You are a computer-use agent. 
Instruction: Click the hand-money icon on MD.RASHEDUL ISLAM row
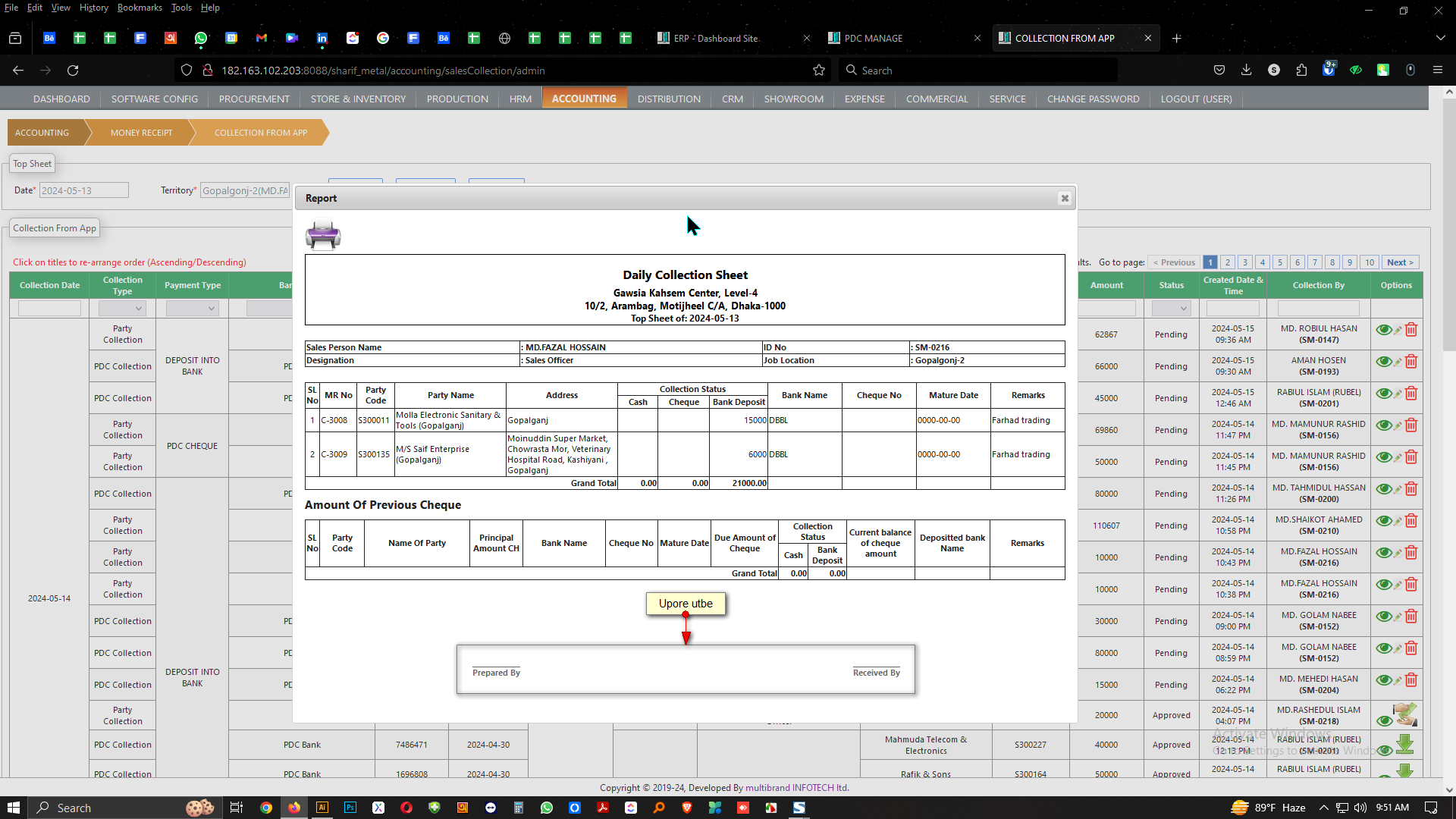click(x=1405, y=714)
